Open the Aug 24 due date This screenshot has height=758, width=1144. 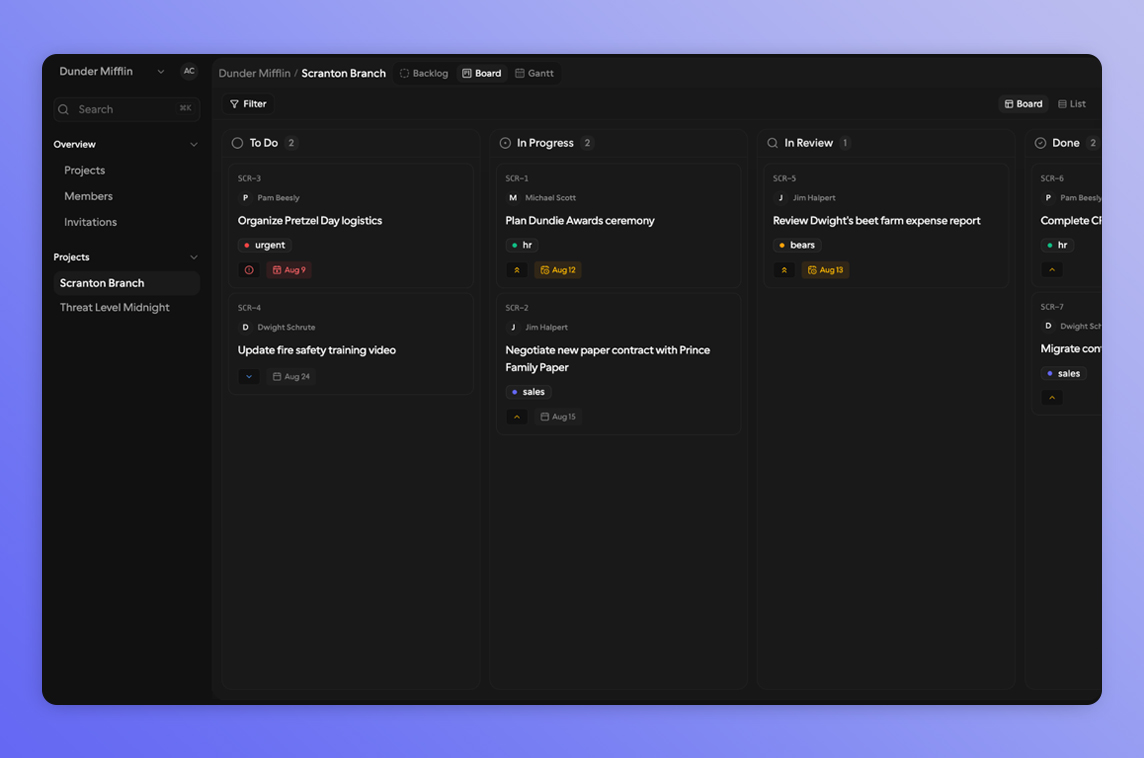coord(291,376)
